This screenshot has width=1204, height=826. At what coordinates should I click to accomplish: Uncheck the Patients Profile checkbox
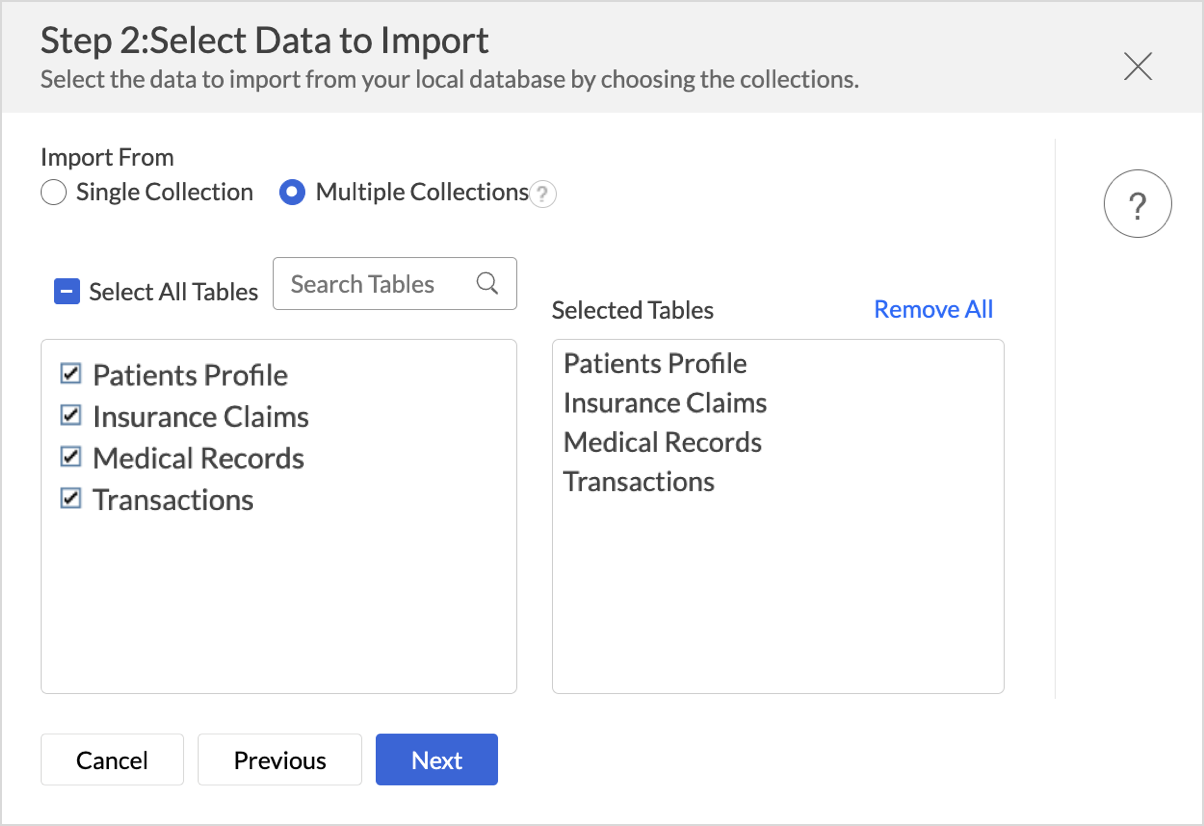(x=71, y=374)
